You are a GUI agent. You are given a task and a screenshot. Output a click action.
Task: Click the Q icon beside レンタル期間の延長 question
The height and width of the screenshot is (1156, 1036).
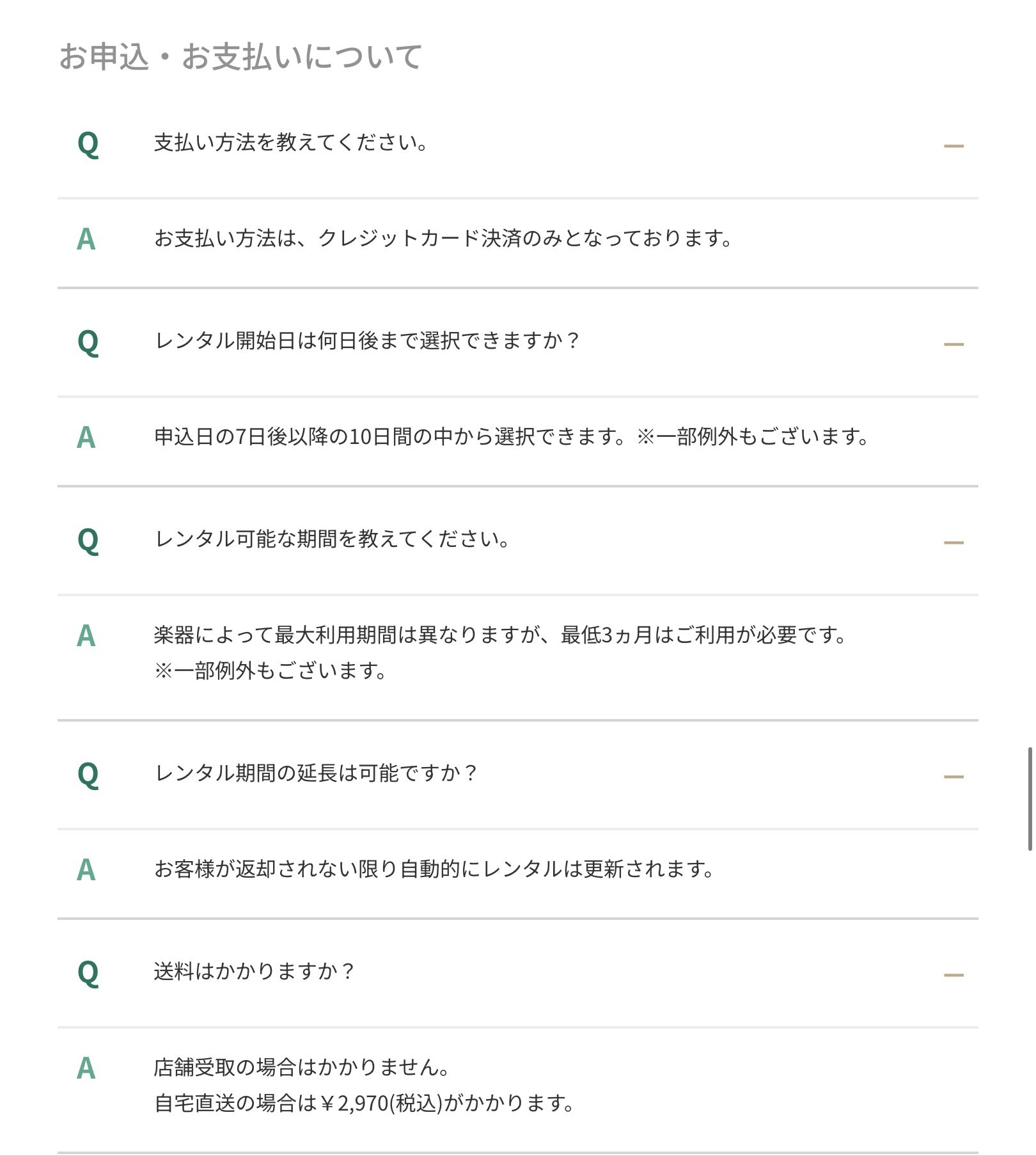[x=88, y=775]
